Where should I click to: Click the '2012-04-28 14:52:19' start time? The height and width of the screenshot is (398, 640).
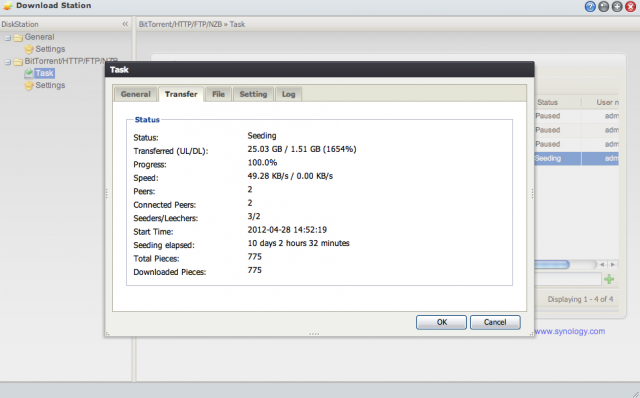[287, 230]
